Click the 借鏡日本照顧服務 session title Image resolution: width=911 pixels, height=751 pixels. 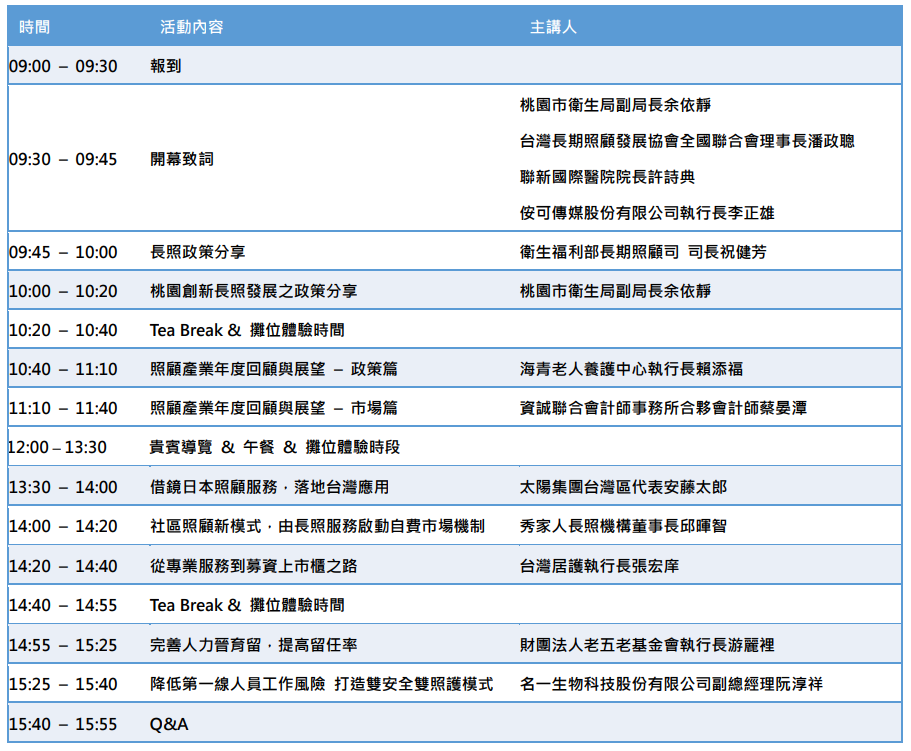(x=269, y=487)
